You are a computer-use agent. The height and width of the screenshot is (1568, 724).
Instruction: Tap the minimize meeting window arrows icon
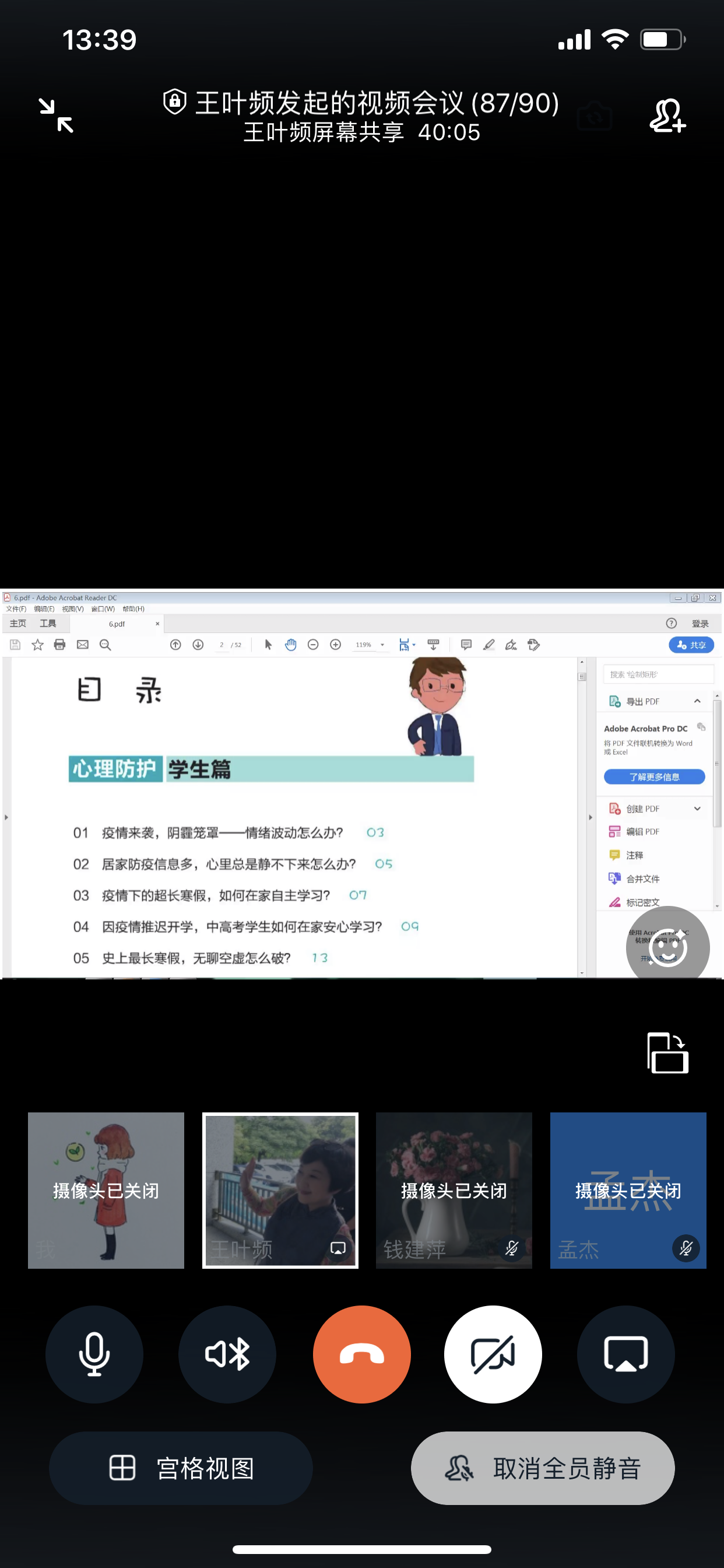tap(56, 116)
